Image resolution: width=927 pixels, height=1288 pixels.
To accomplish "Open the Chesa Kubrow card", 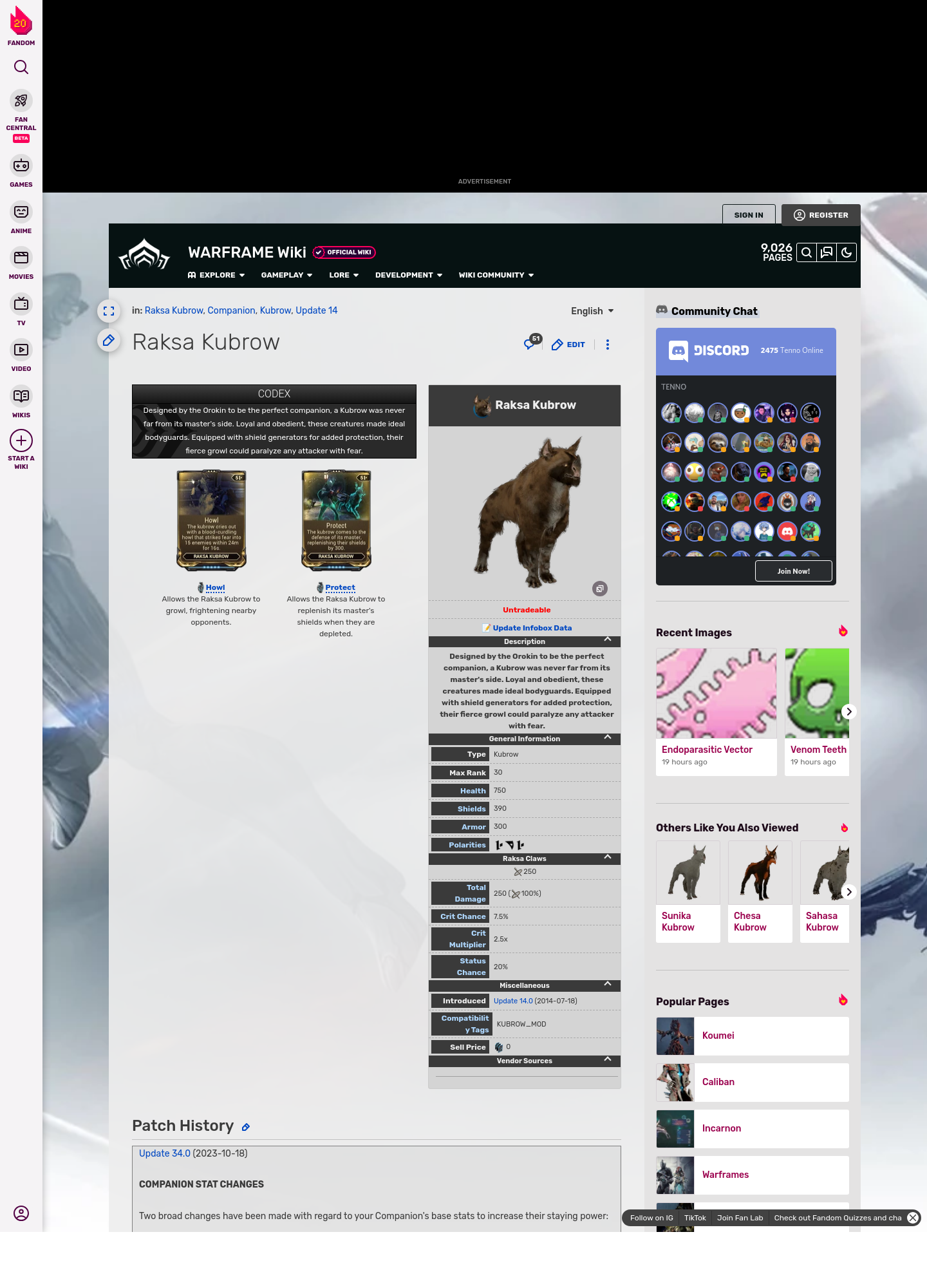I will (760, 891).
